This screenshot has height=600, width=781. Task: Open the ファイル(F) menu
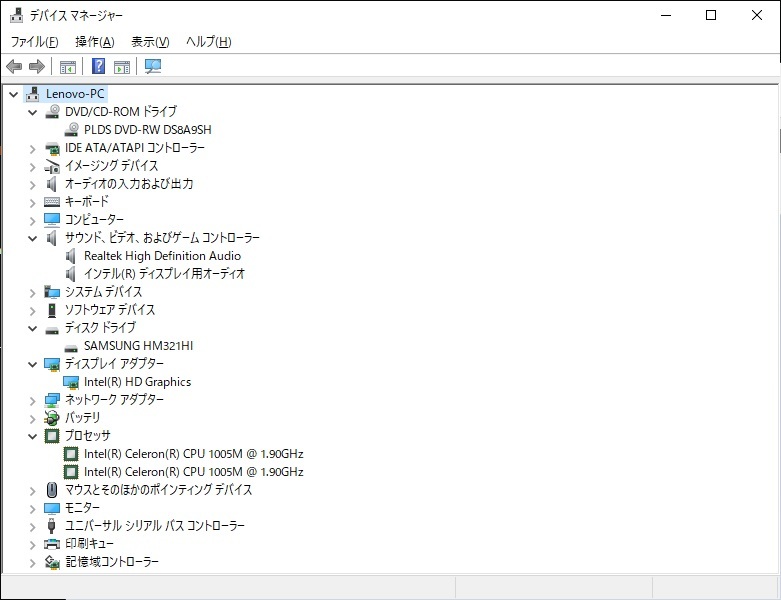34,41
